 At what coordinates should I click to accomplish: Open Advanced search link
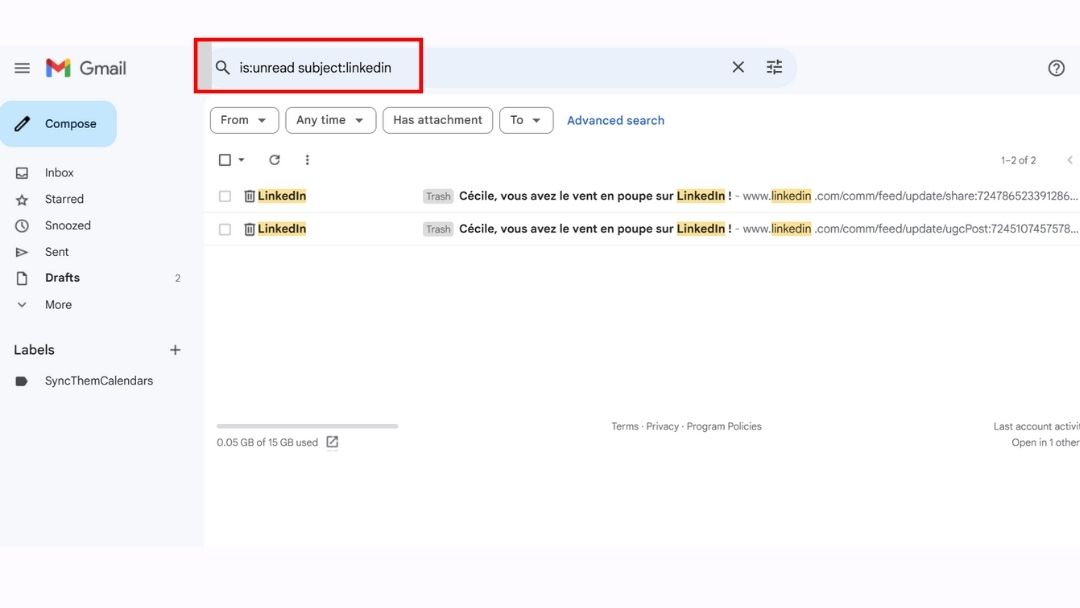616,120
